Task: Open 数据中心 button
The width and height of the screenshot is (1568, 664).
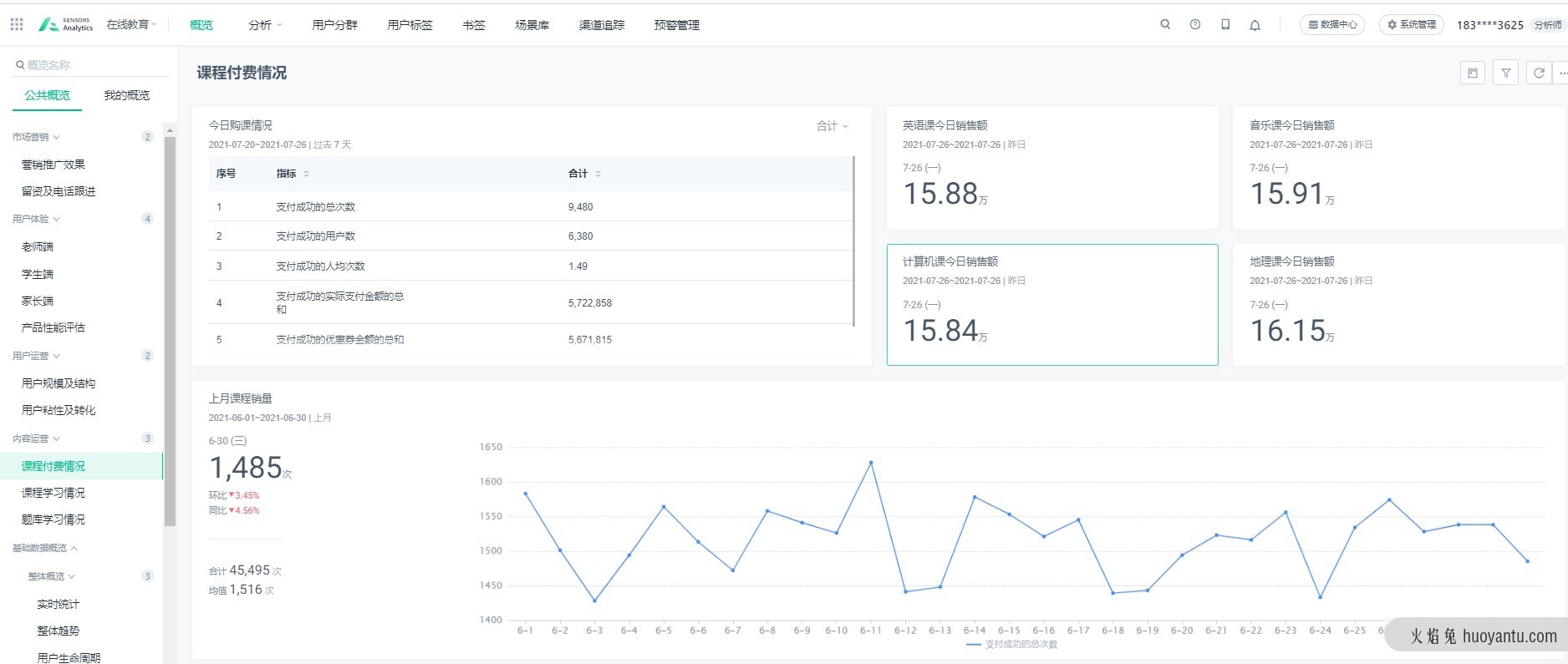Action: tap(1332, 24)
